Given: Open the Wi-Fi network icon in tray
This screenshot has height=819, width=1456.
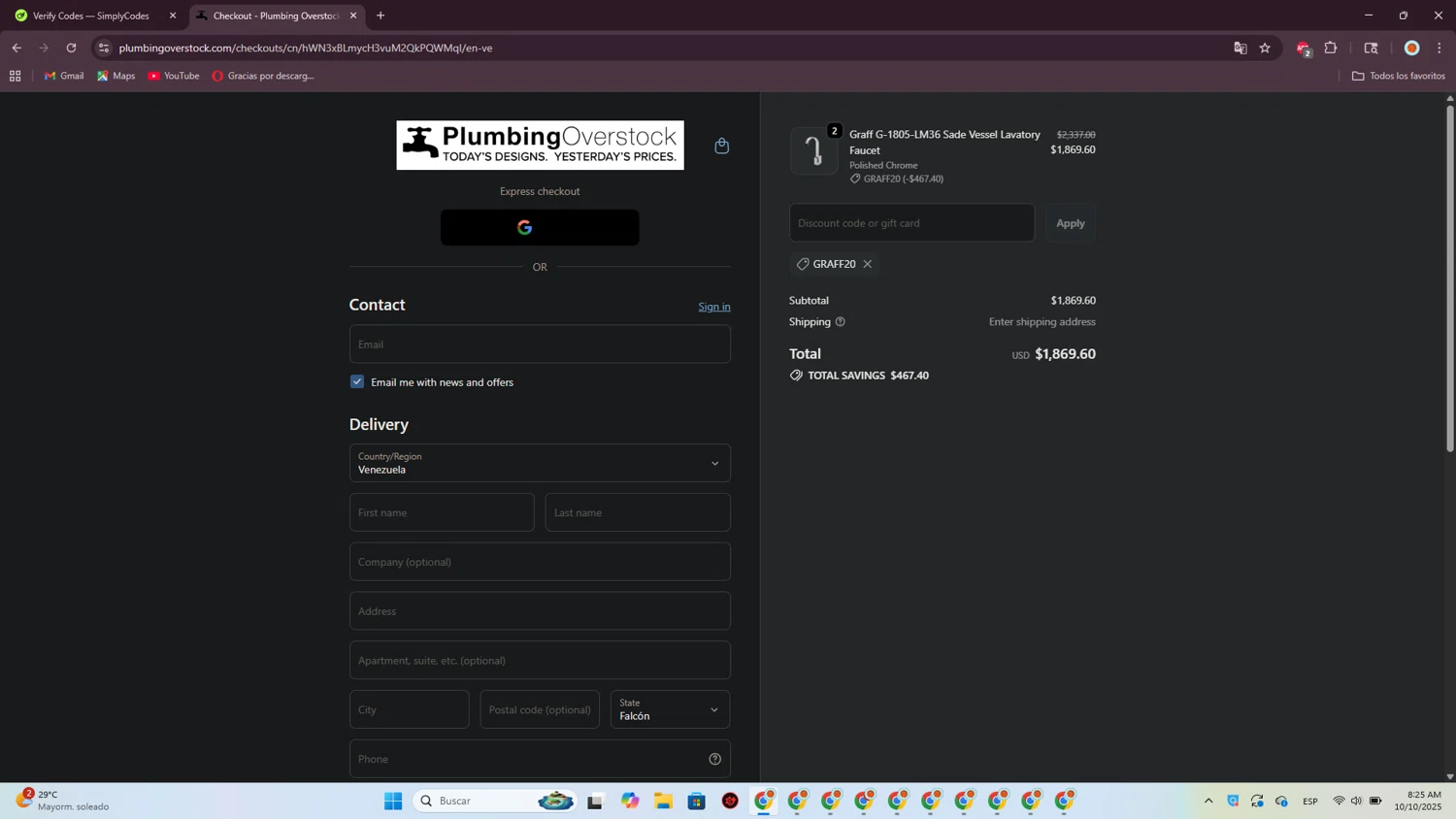Looking at the screenshot, I should 1339,801.
